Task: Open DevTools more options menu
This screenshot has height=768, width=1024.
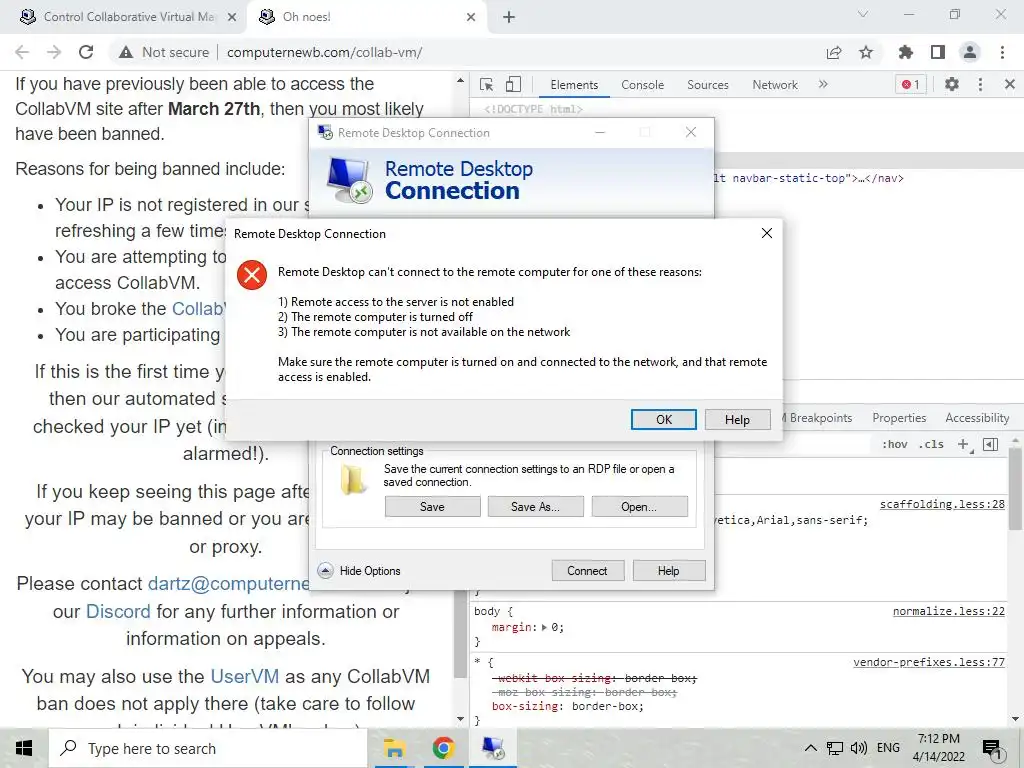Action: (980, 84)
